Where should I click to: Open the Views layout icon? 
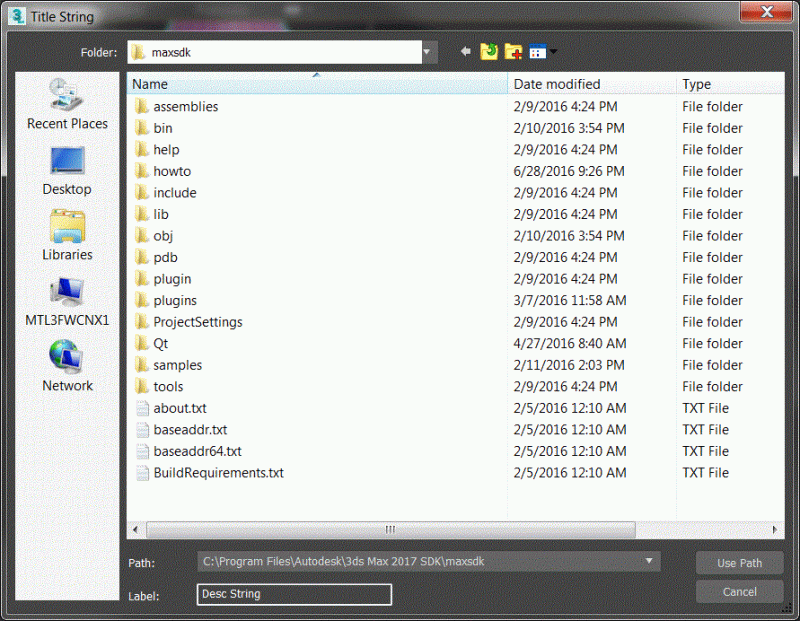pos(536,50)
